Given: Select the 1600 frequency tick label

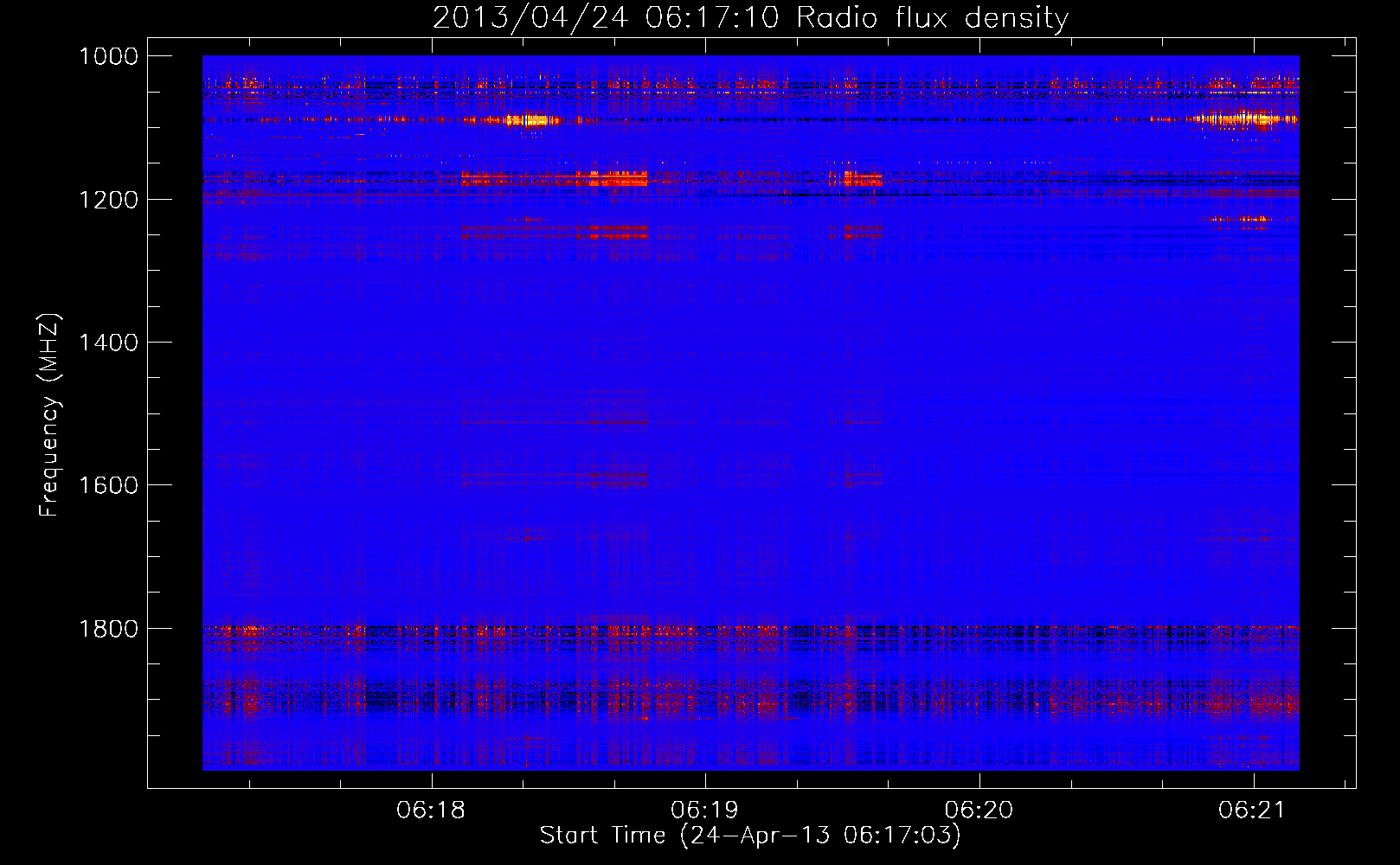Looking at the screenshot, I should [x=108, y=485].
